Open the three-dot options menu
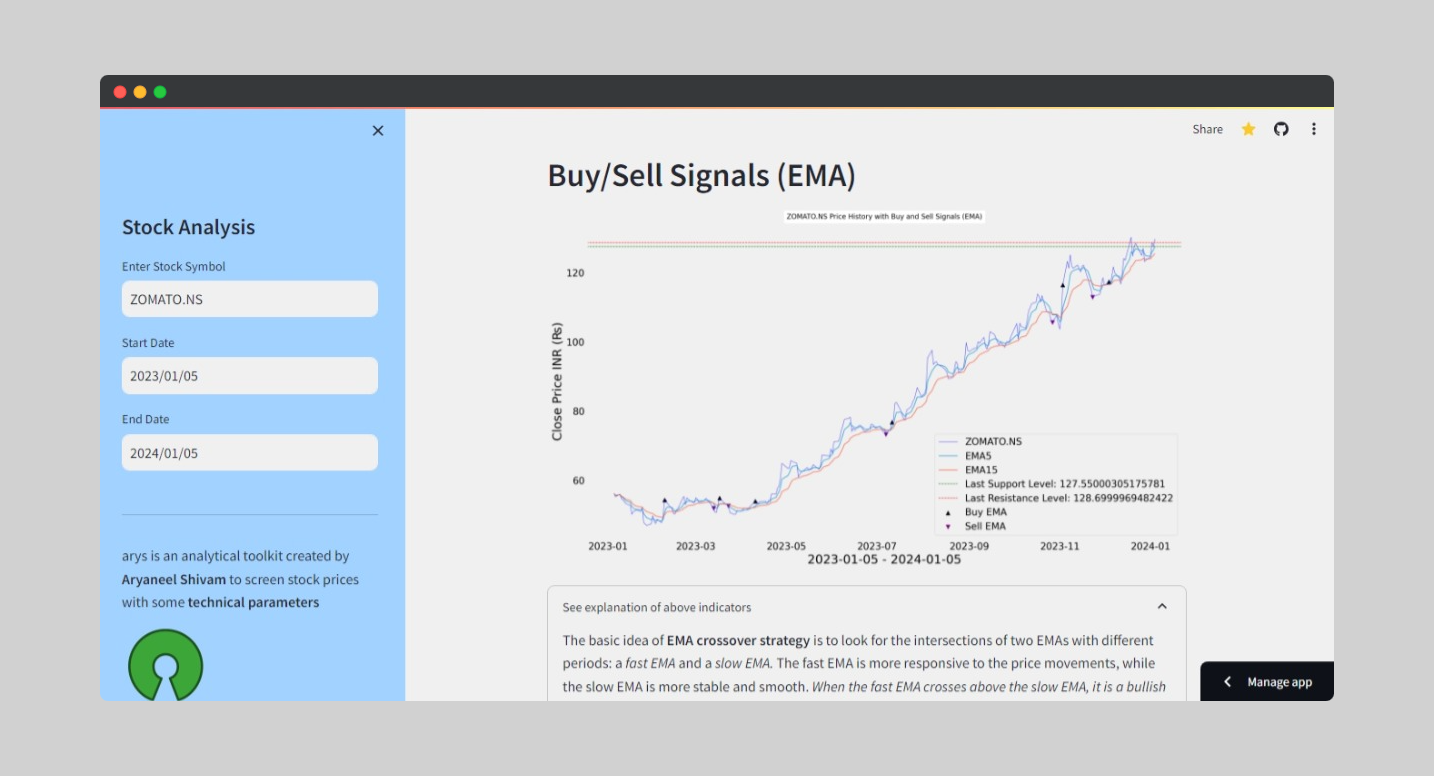1434x776 pixels. pyautogui.click(x=1314, y=129)
